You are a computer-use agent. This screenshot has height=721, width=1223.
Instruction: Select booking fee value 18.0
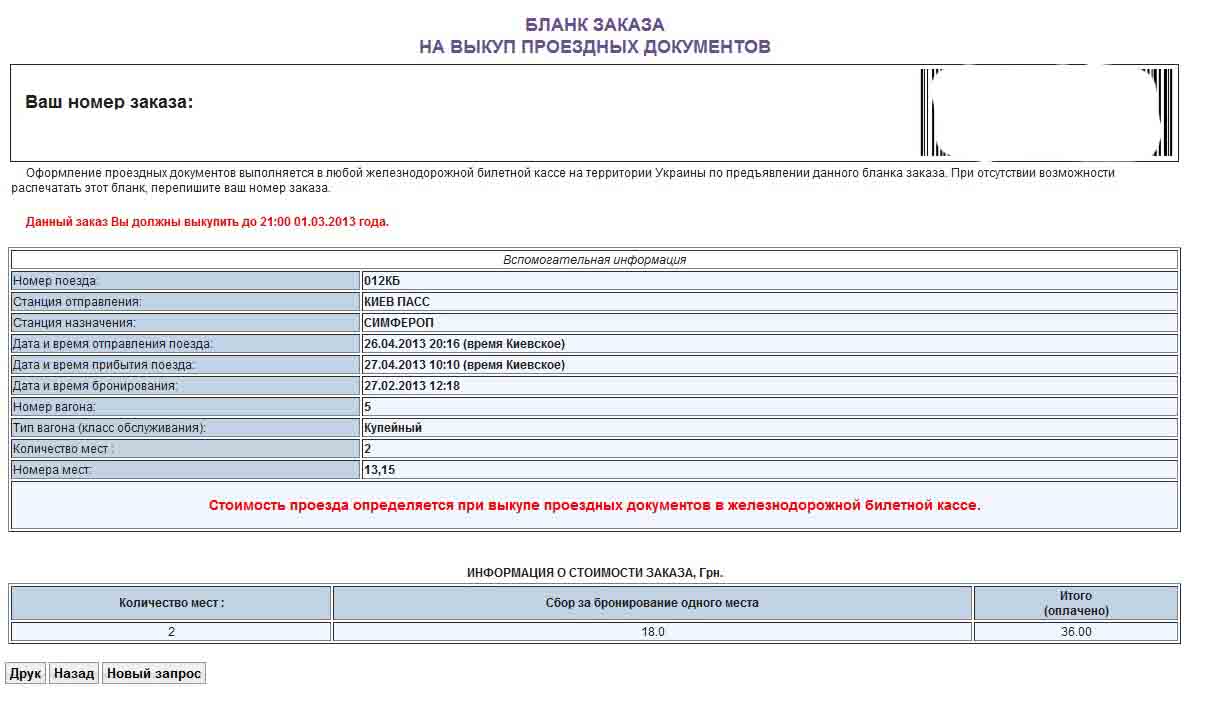(652, 632)
